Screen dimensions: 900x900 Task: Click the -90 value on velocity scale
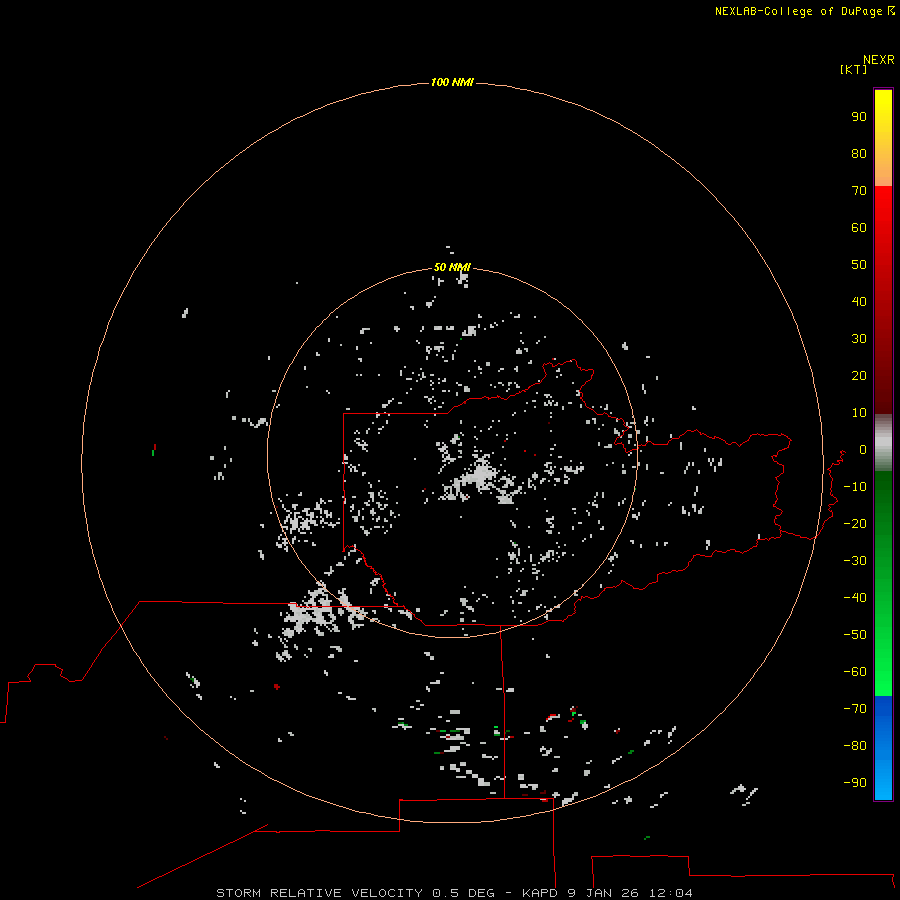click(x=855, y=783)
